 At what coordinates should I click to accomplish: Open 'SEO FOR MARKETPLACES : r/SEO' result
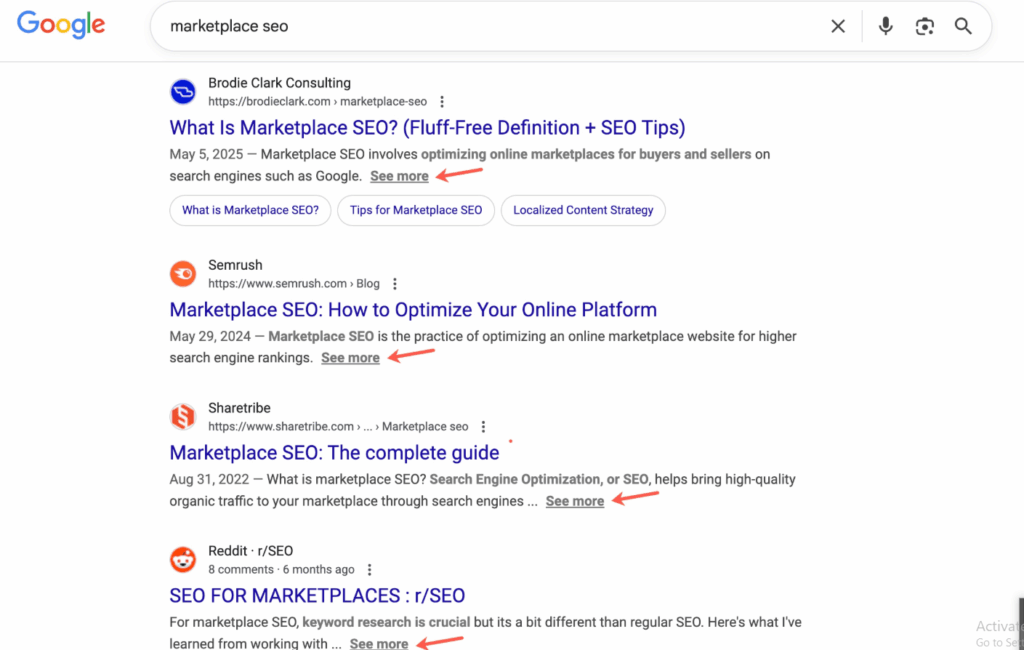(317, 596)
